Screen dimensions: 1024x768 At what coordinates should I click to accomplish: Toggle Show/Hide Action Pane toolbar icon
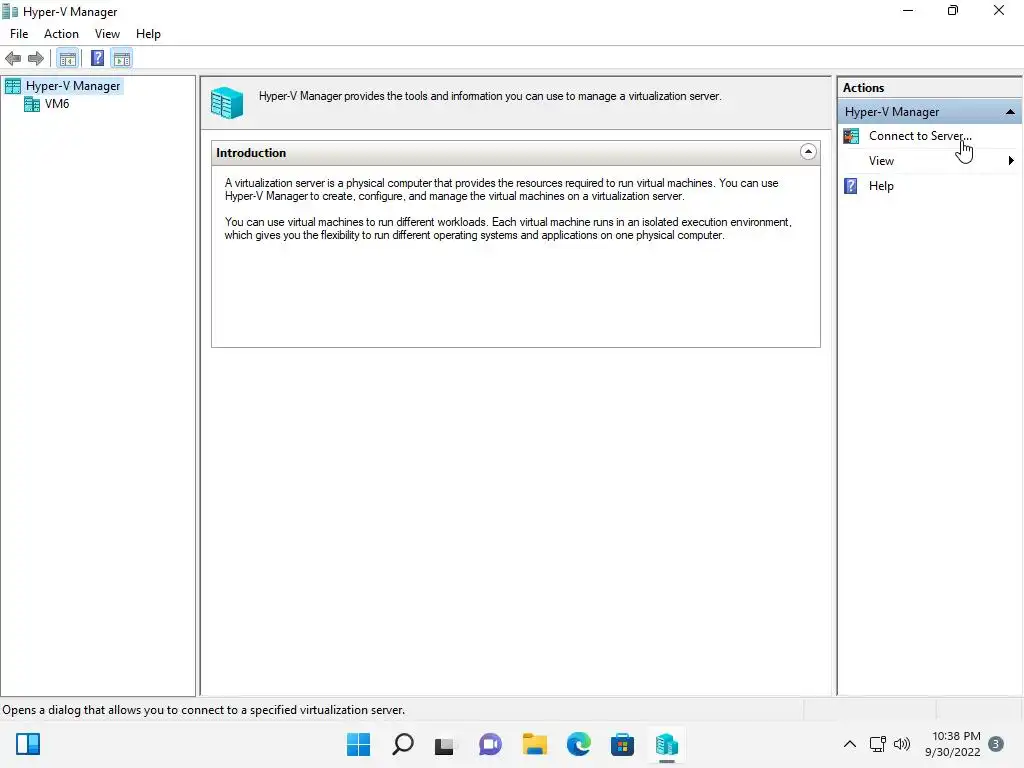[121, 59]
